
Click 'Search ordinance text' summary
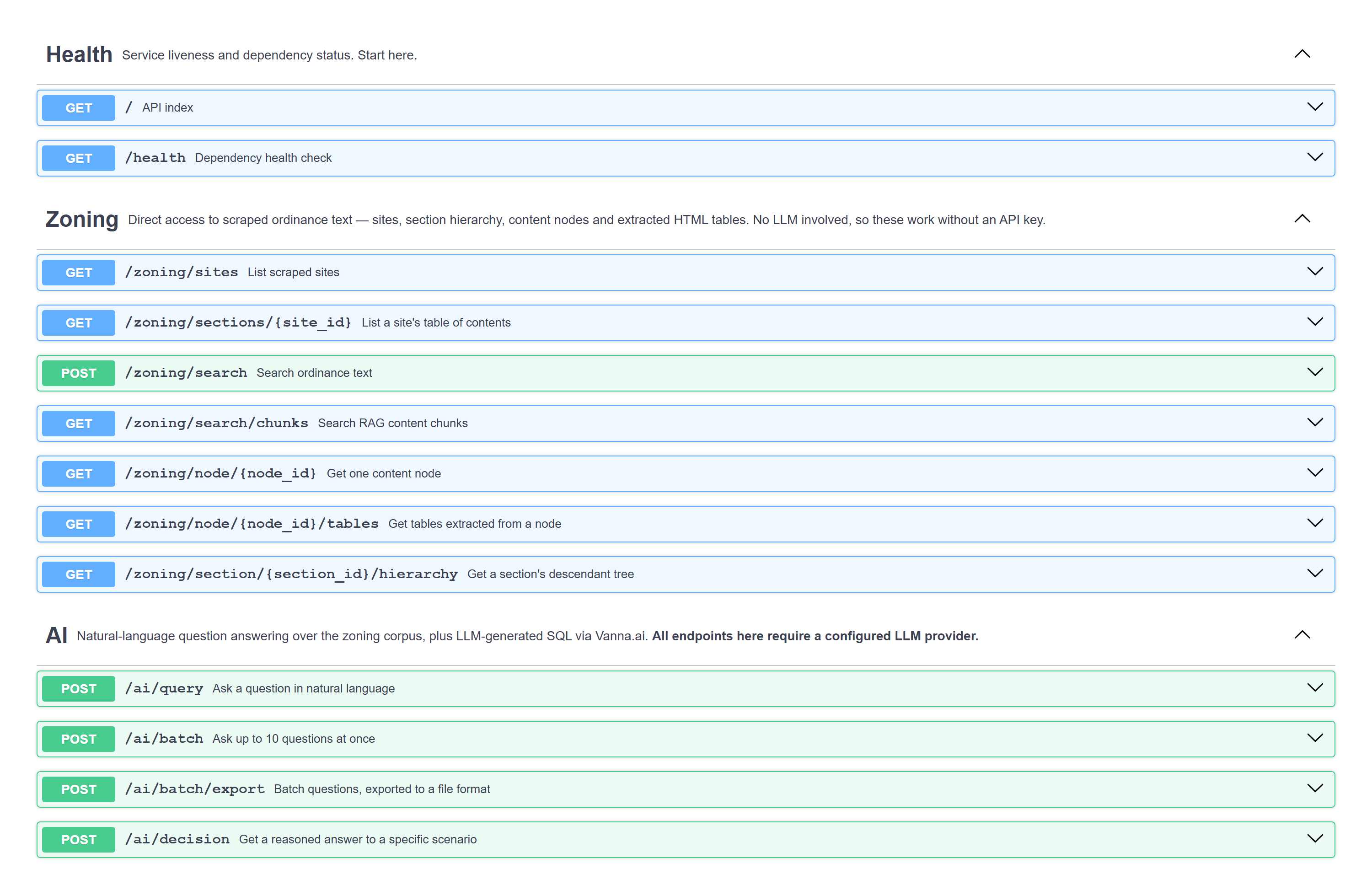click(x=315, y=373)
